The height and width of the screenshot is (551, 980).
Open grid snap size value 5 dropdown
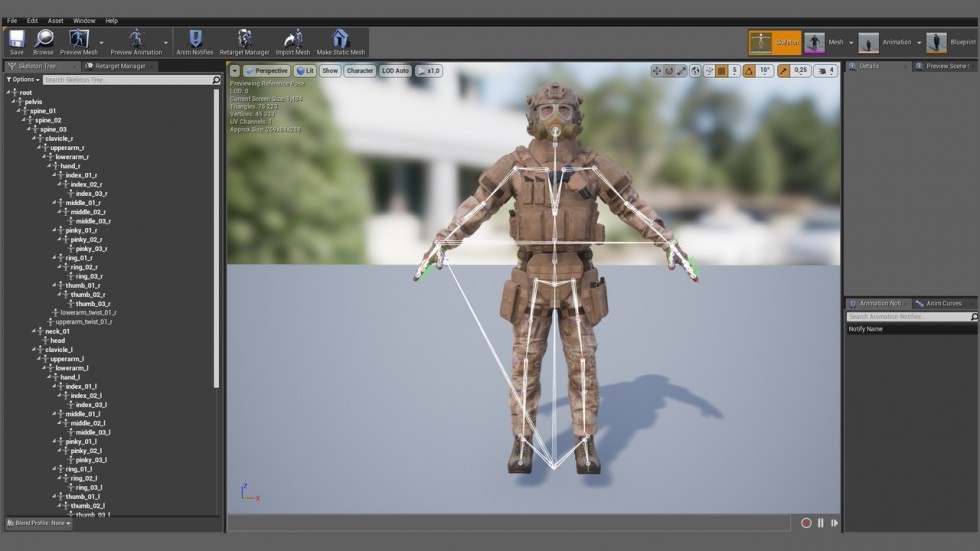(x=735, y=71)
